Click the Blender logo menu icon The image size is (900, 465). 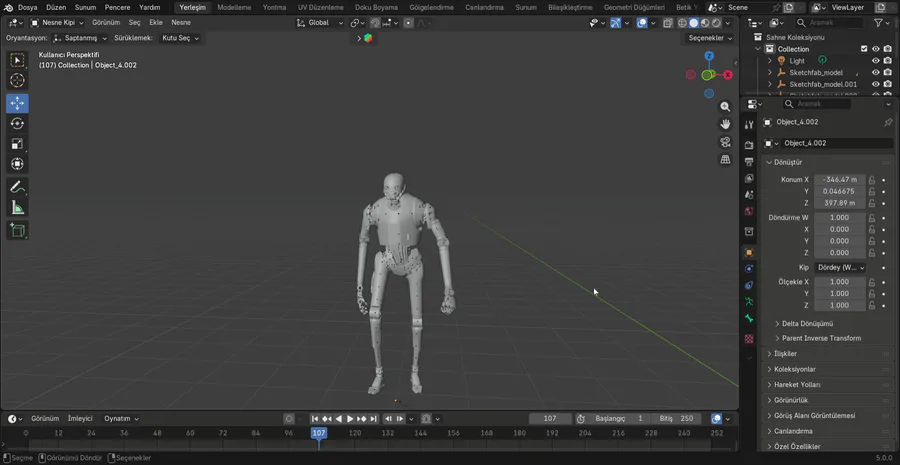(8, 7)
